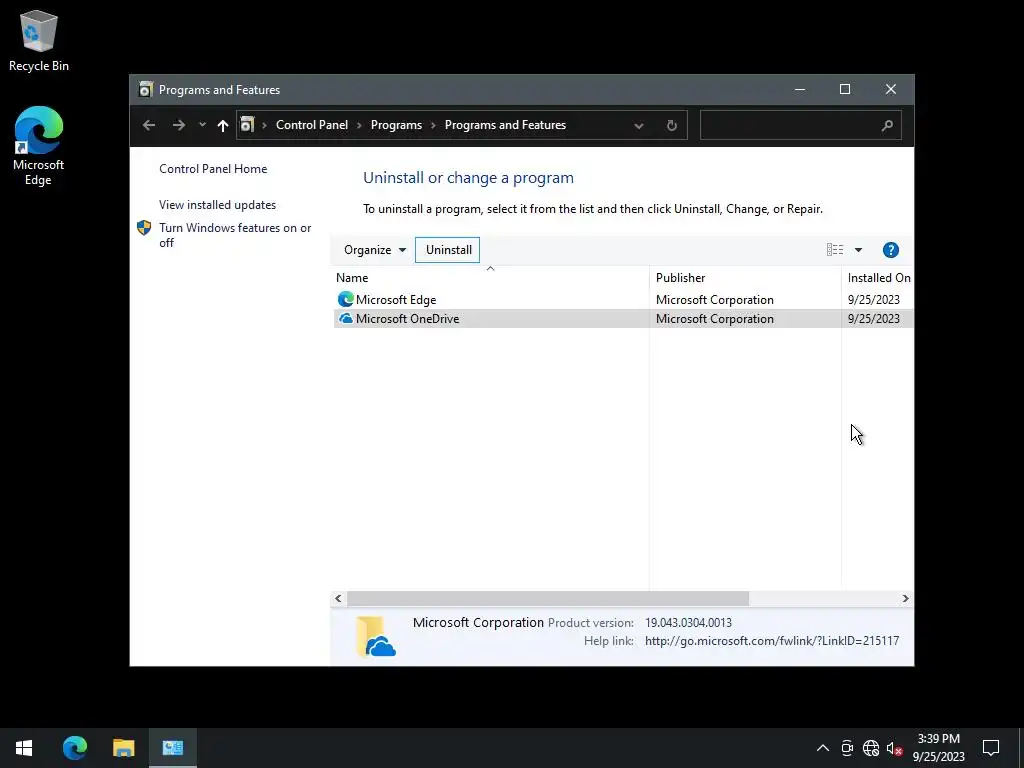Open the Organize dropdown menu
This screenshot has width=1024, height=768.
375,249
